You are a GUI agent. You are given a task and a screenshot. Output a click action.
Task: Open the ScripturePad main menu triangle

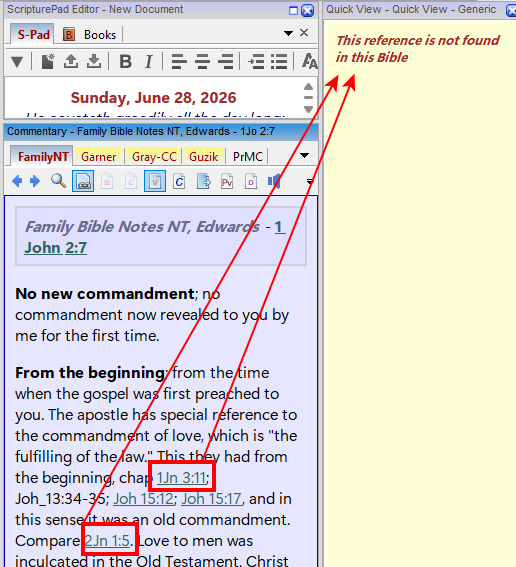[17, 61]
